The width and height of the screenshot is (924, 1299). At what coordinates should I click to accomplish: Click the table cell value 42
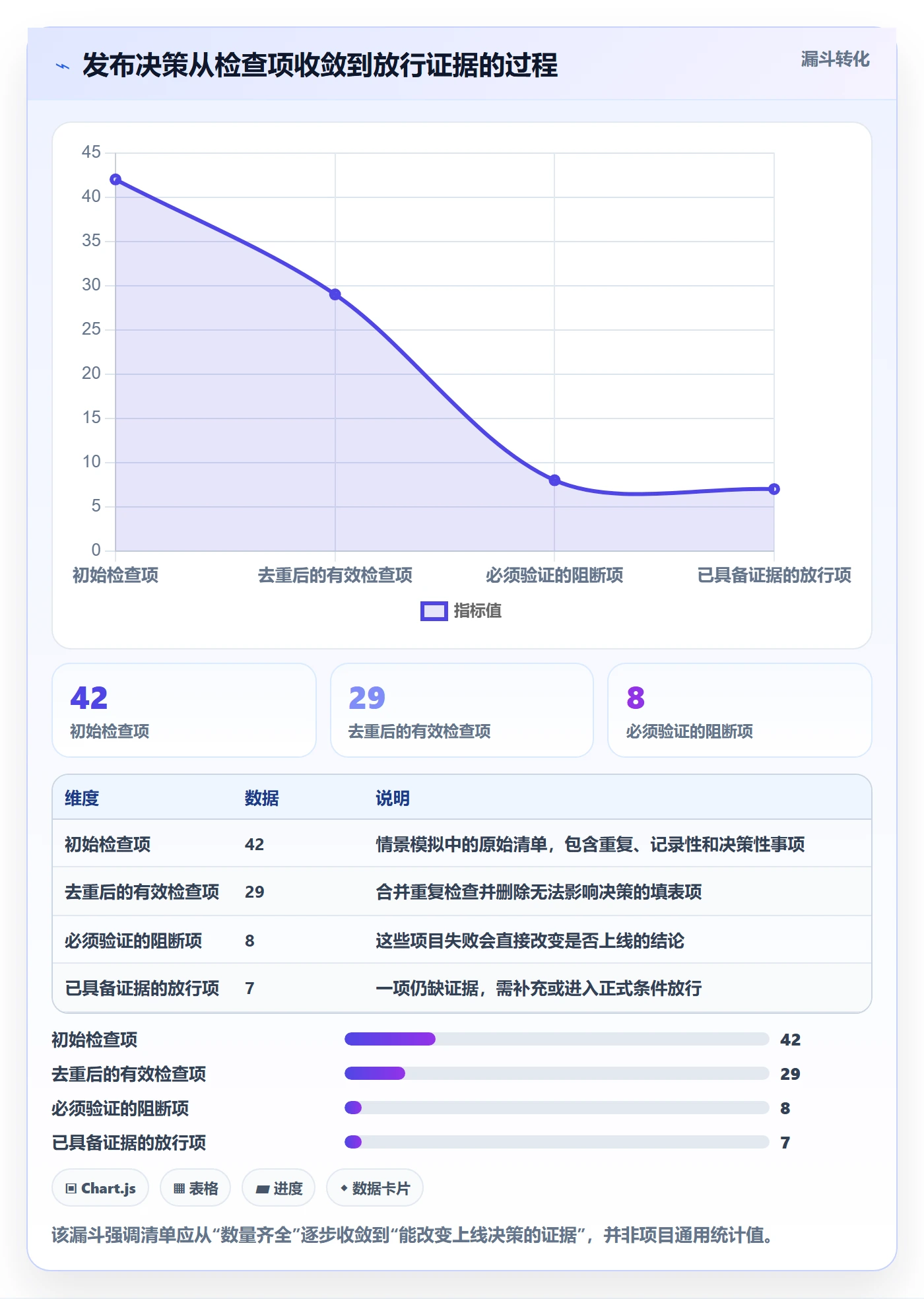pos(254,844)
